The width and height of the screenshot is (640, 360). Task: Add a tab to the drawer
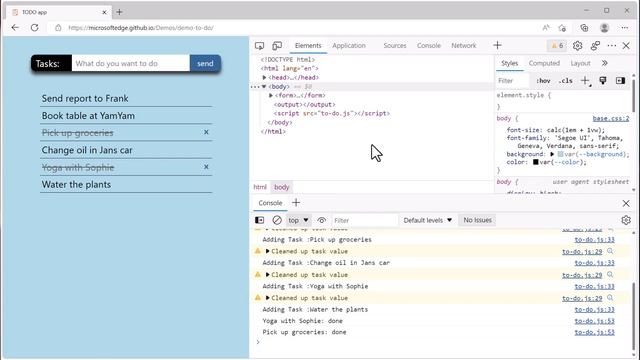[296, 202]
